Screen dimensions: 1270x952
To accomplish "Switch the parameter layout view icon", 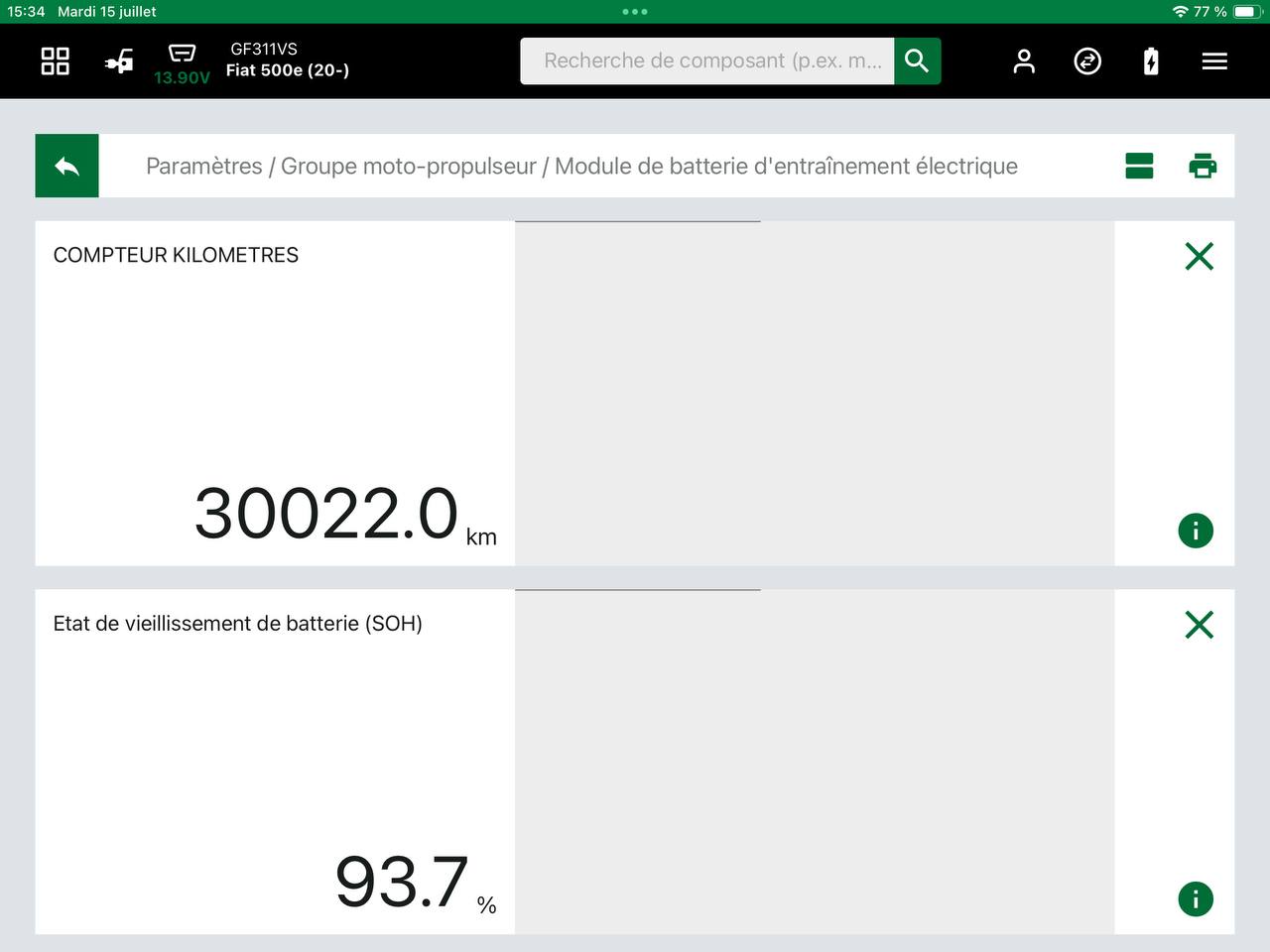I will pyautogui.click(x=1139, y=166).
